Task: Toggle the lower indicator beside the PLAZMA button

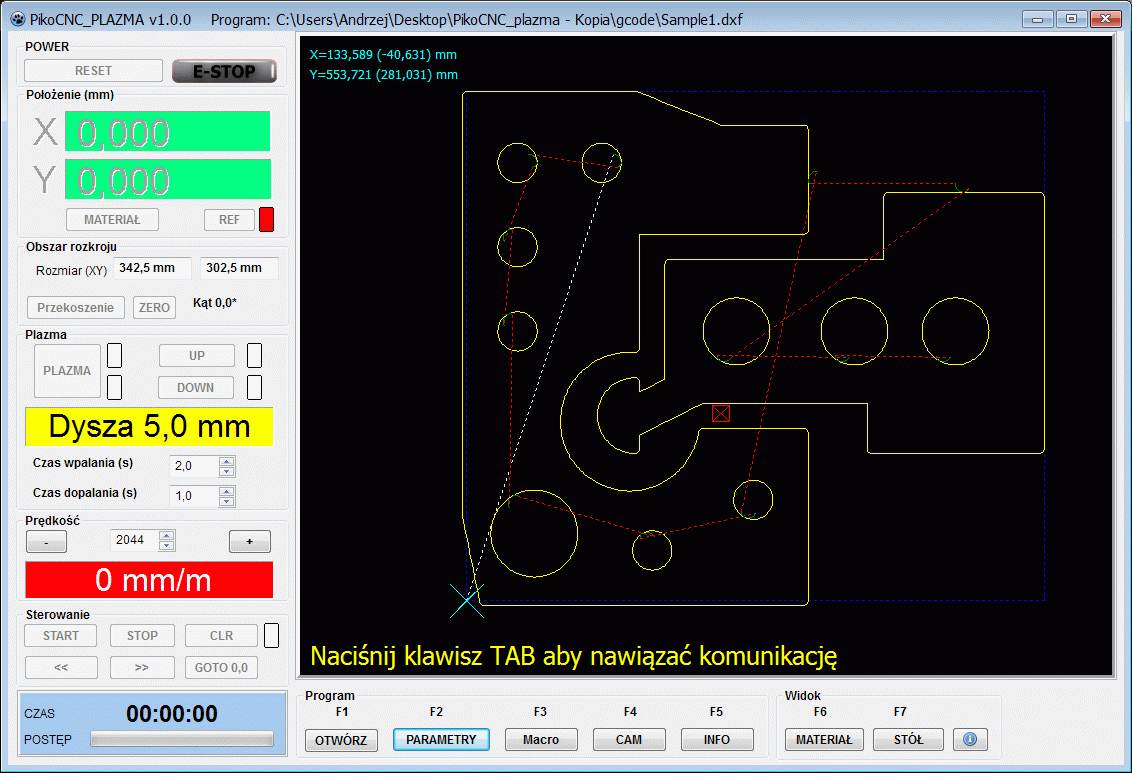Action: click(x=114, y=387)
